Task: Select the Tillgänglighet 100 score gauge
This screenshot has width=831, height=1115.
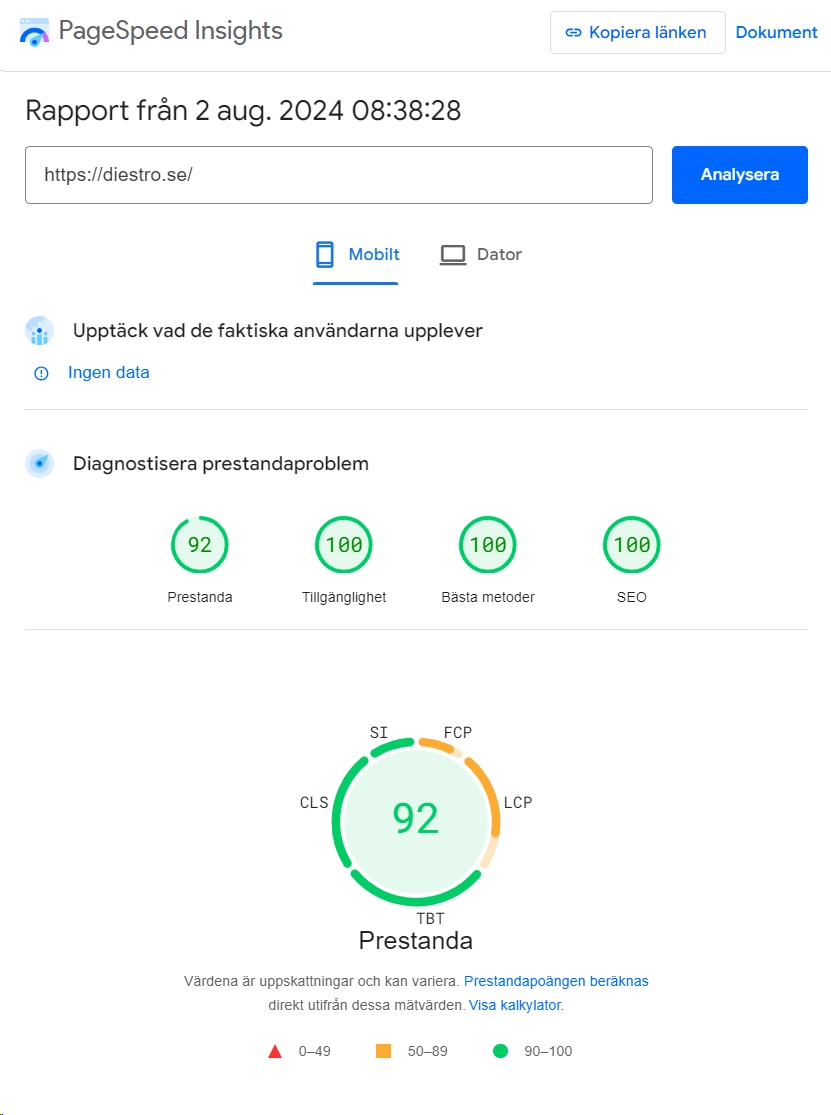Action: tap(344, 545)
